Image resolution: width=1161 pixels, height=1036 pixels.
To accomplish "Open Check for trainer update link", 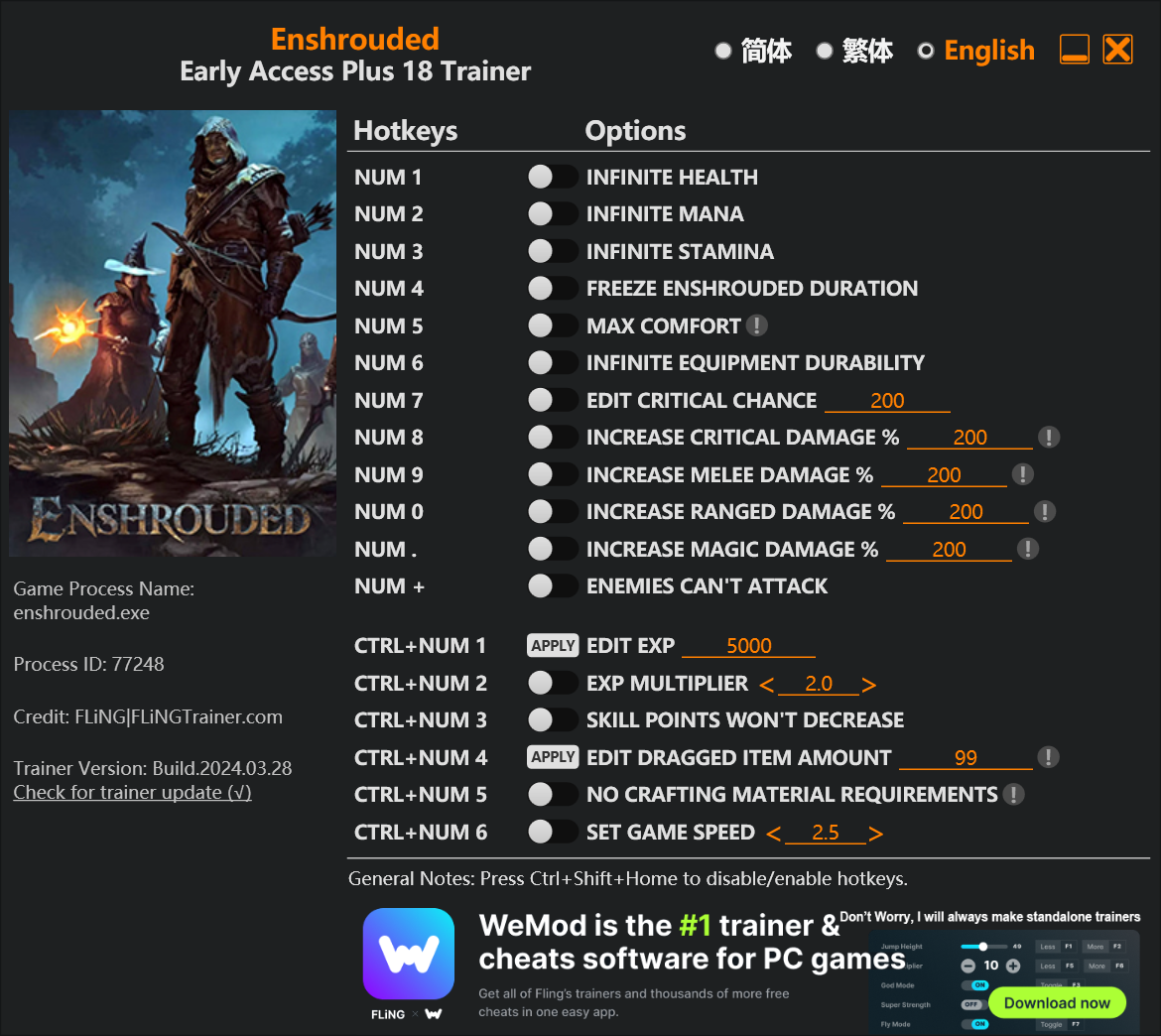I will (x=133, y=792).
